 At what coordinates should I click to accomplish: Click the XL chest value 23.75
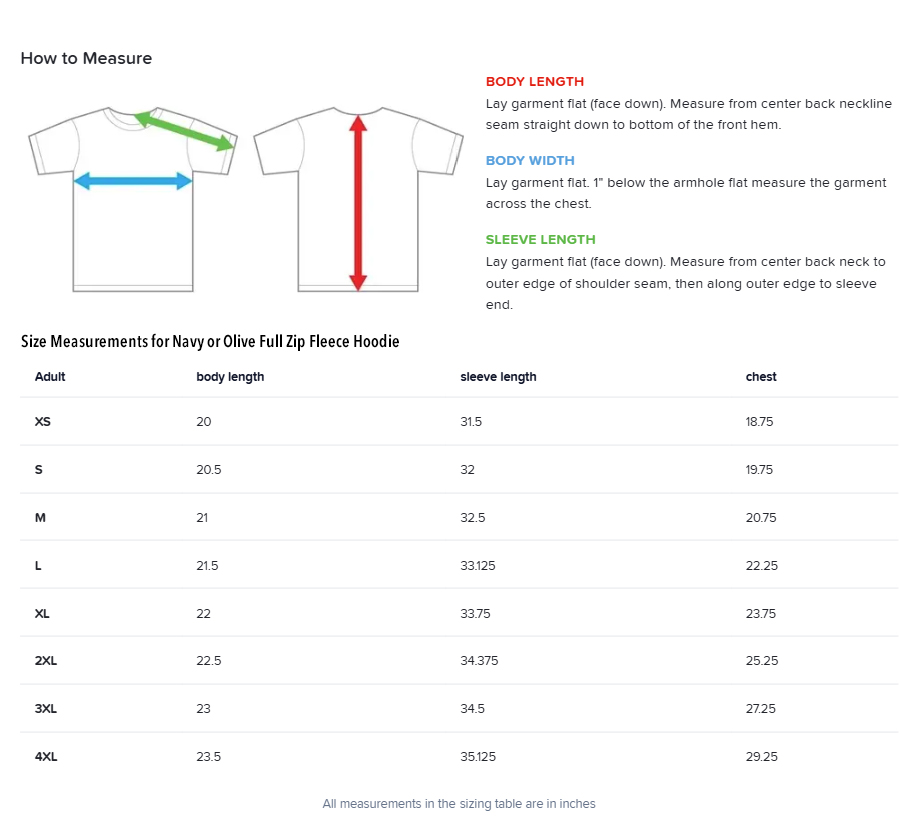pyautogui.click(x=760, y=614)
